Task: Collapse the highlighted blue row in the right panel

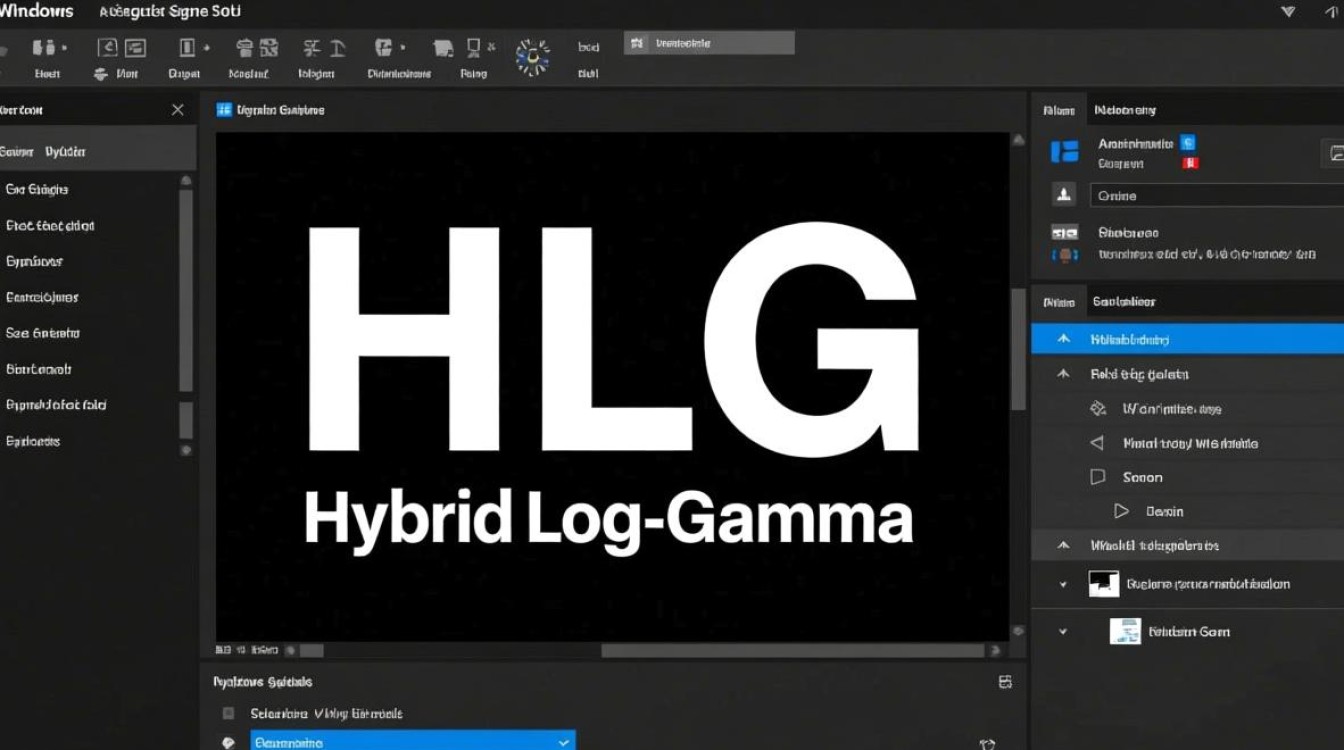Action: 1064,339
